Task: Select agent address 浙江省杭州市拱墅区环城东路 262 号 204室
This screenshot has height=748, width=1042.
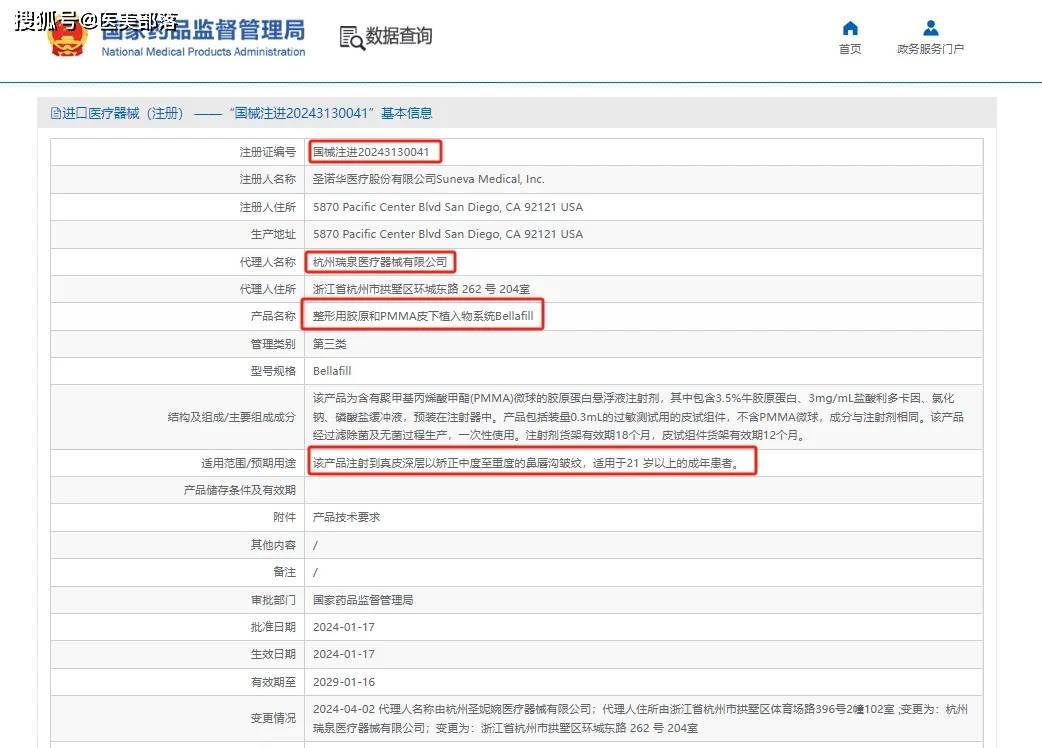Action: pos(421,289)
